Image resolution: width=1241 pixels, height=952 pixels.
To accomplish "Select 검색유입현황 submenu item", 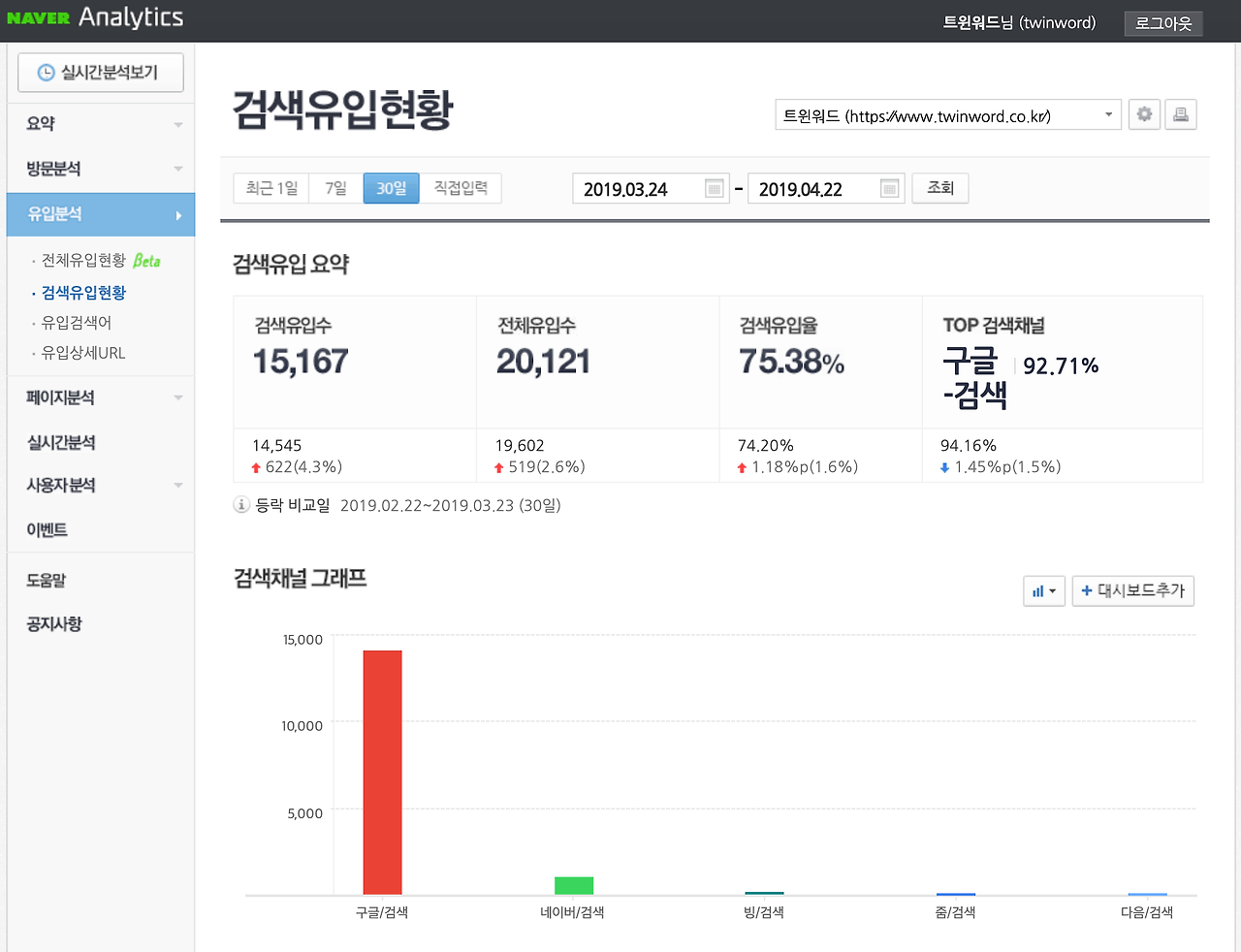I will click(83, 292).
